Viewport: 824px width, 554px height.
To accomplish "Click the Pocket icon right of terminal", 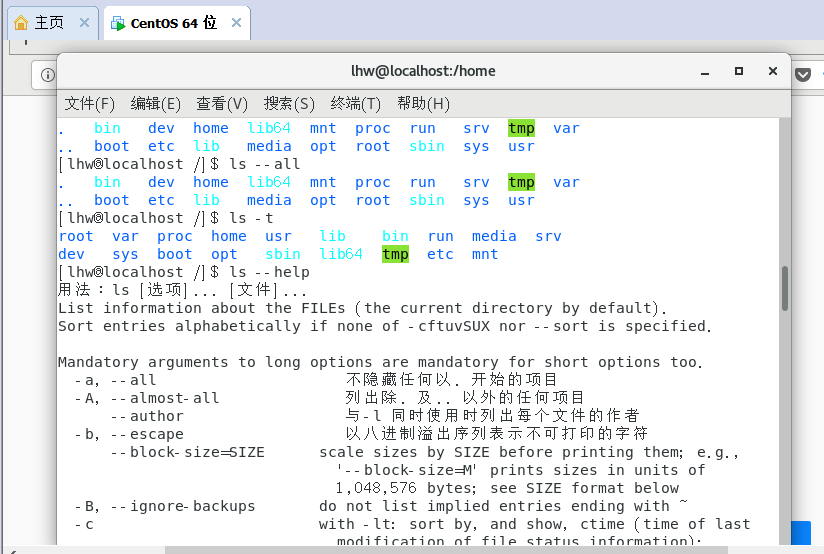I will 802,75.
